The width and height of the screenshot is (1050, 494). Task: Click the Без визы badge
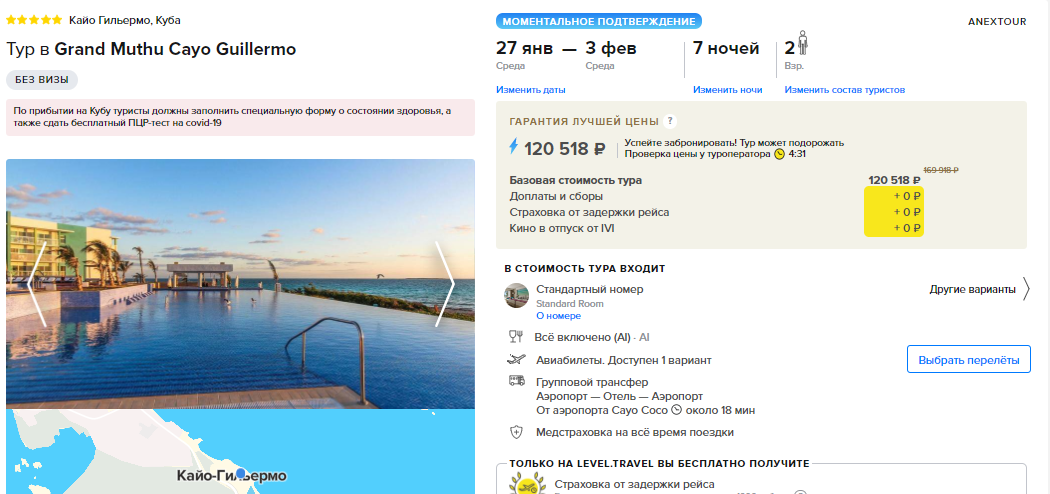(x=42, y=80)
